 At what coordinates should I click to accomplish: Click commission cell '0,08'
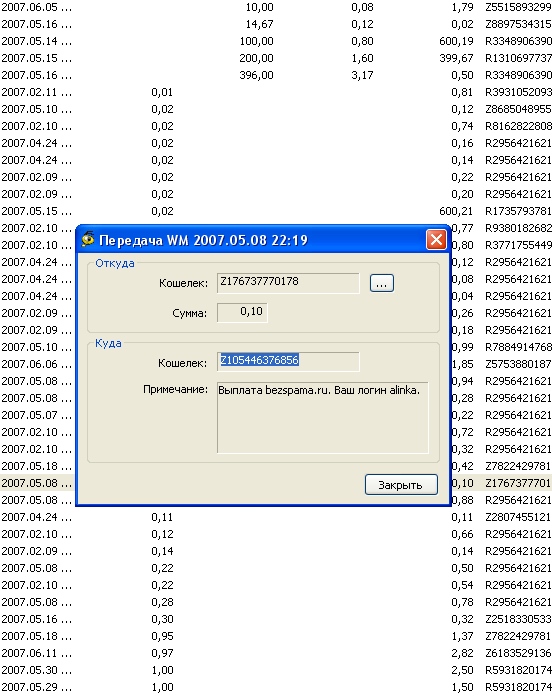pos(362,7)
